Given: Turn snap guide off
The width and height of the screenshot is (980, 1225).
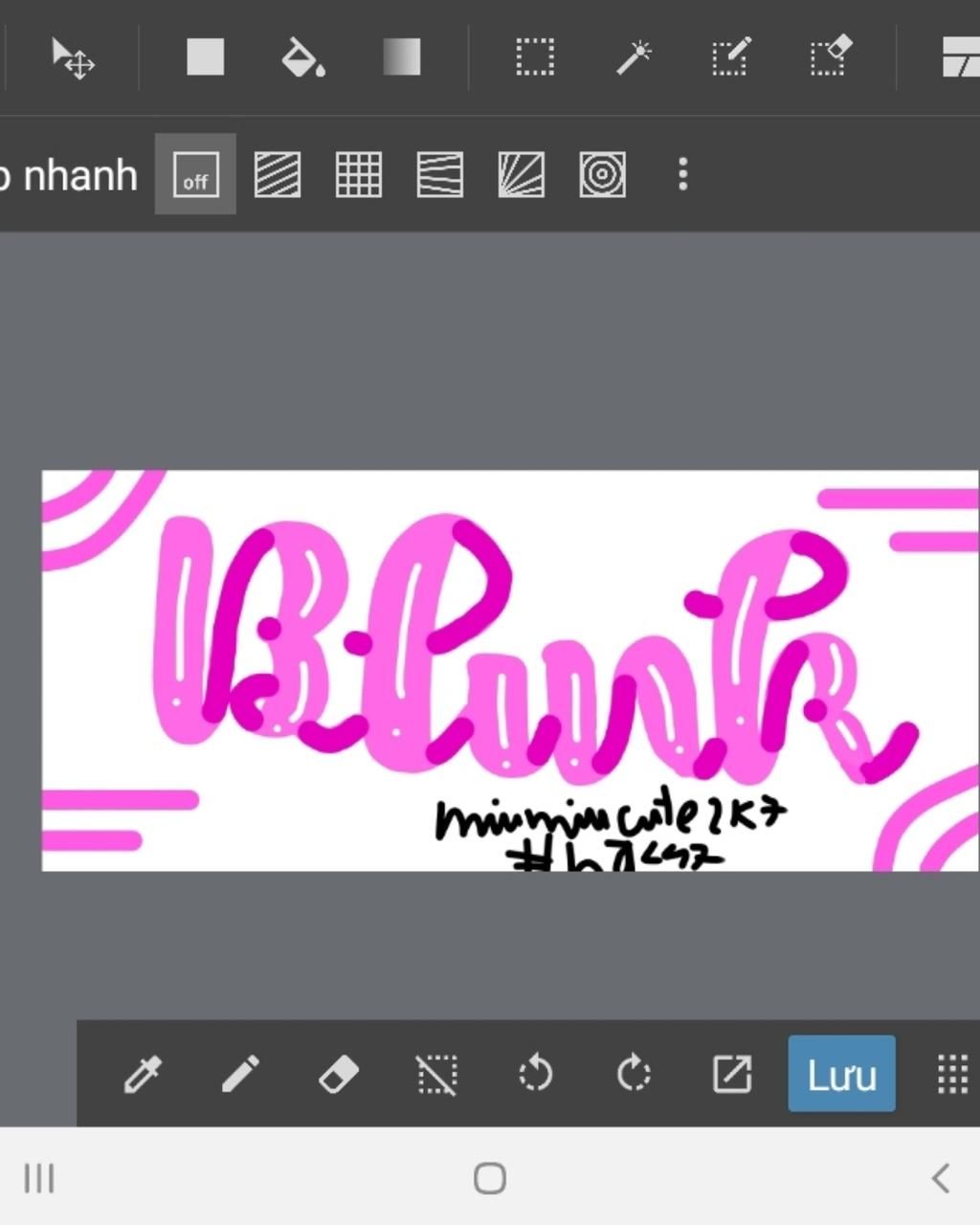Looking at the screenshot, I should pyautogui.click(x=195, y=175).
